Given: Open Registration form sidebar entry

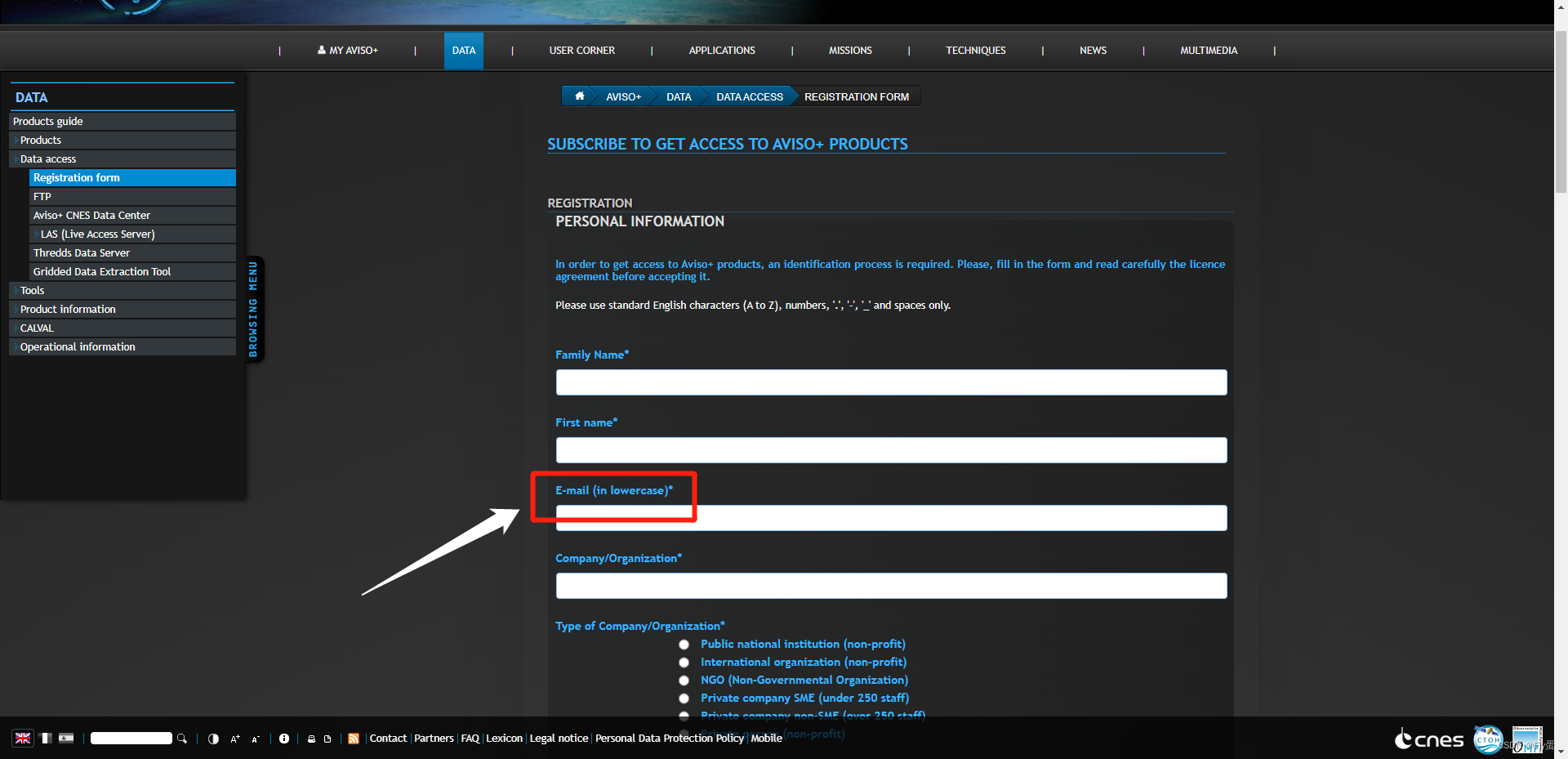Looking at the screenshot, I should click(x=132, y=177).
